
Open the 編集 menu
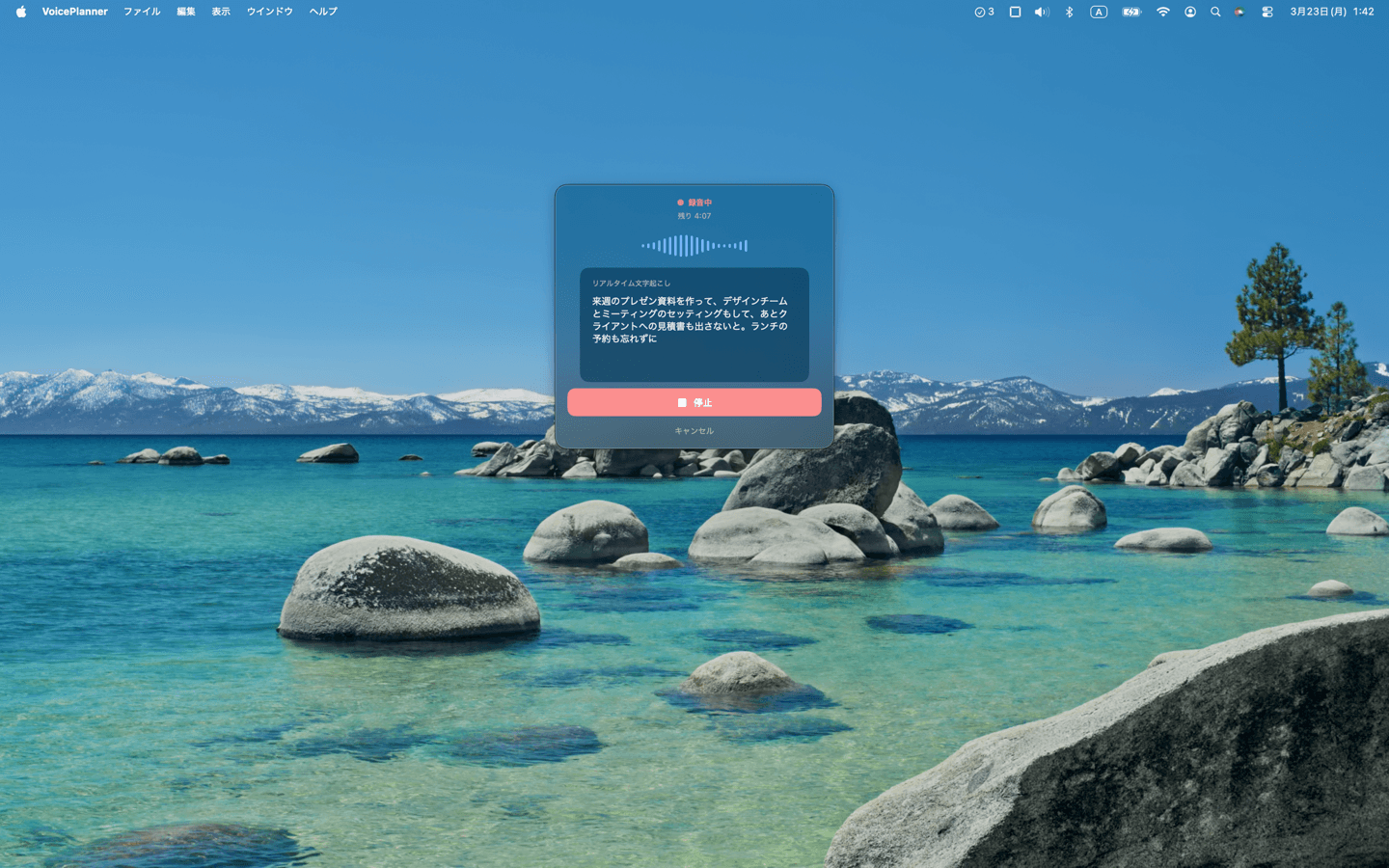pos(186,12)
